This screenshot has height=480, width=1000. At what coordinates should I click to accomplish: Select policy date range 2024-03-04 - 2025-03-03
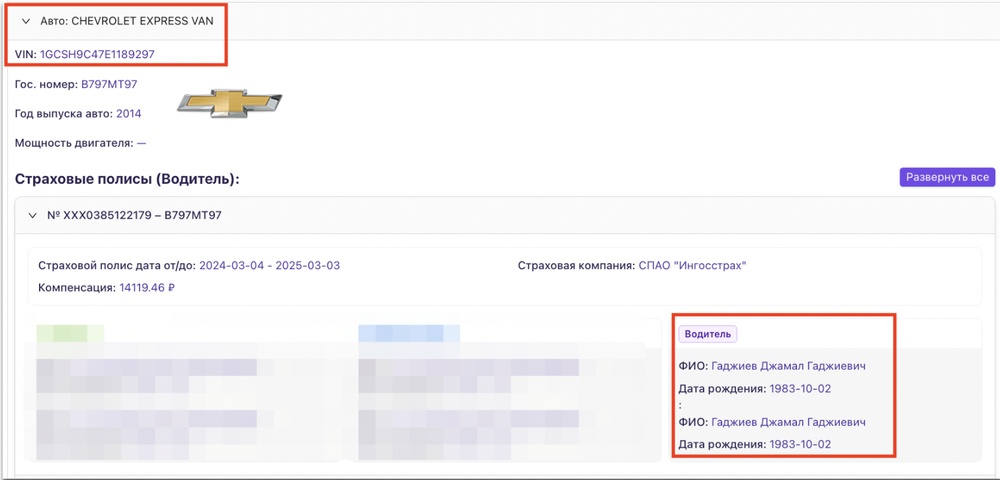pyautogui.click(x=269, y=265)
